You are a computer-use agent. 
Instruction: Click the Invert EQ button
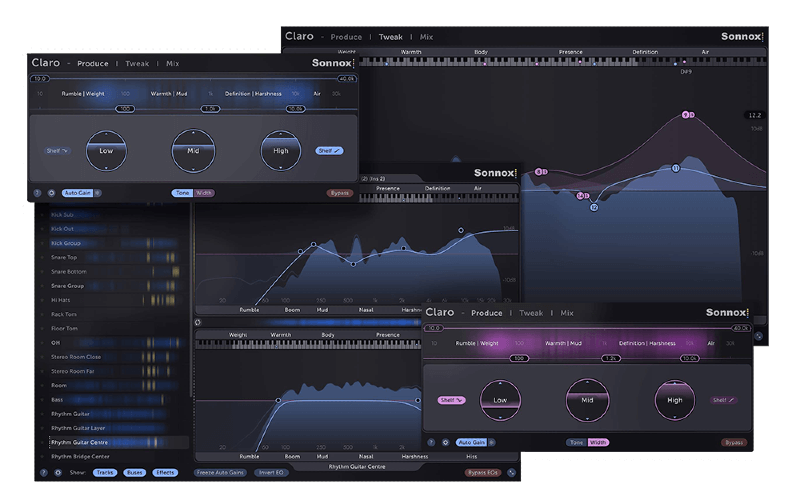(271, 472)
